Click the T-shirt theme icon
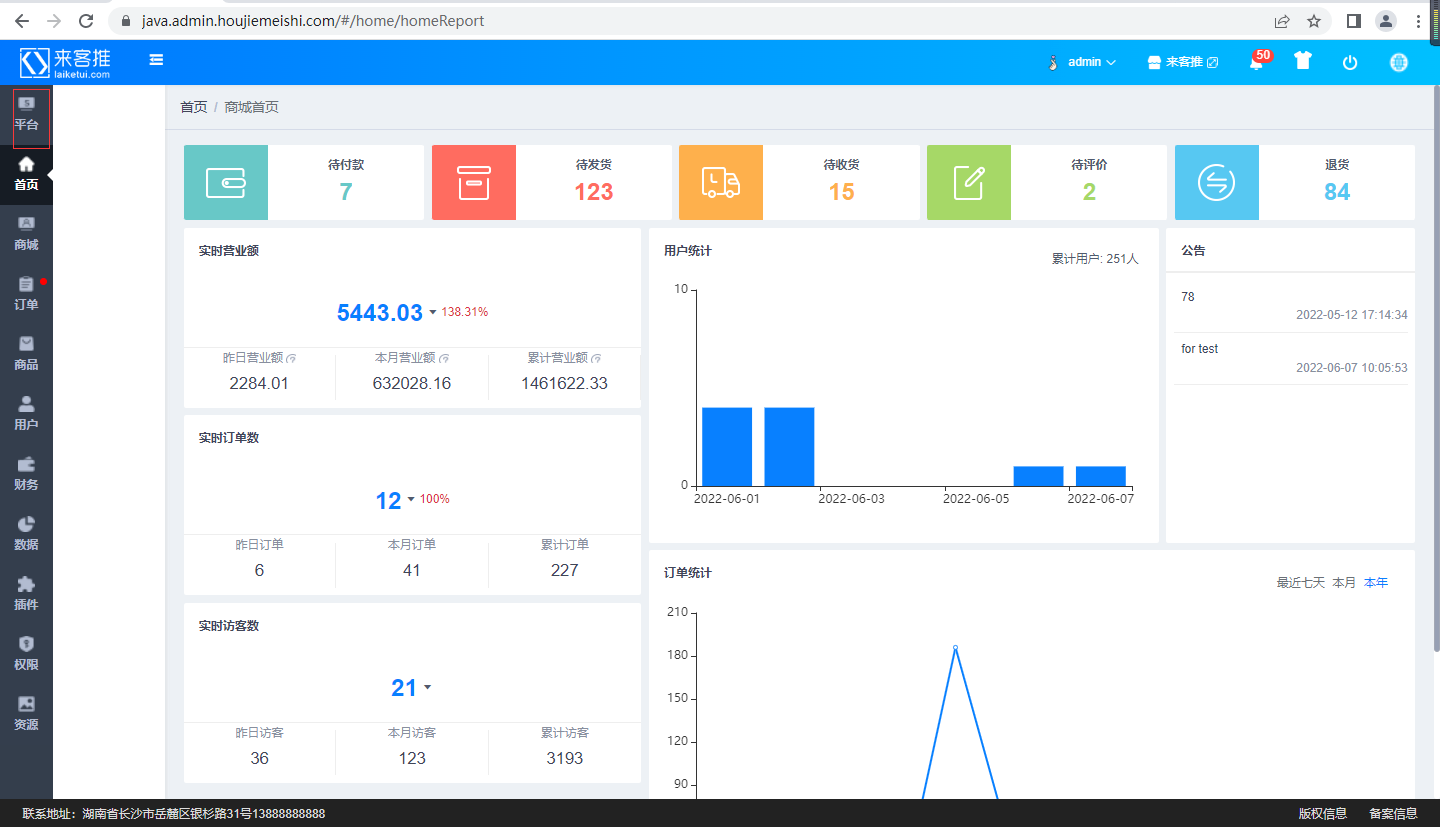This screenshot has height=827, width=1440. [1302, 61]
